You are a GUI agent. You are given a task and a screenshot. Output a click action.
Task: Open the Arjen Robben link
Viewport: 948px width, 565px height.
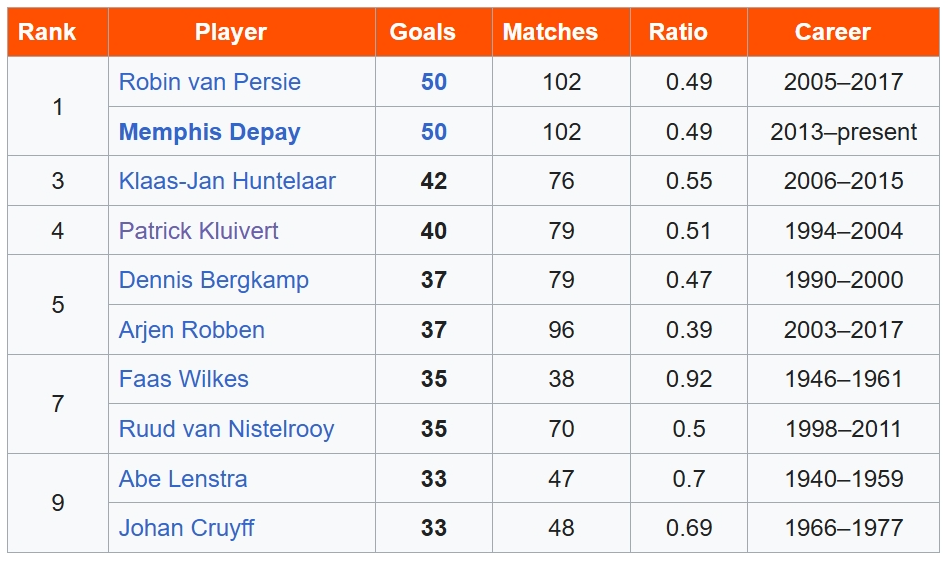click(191, 330)
